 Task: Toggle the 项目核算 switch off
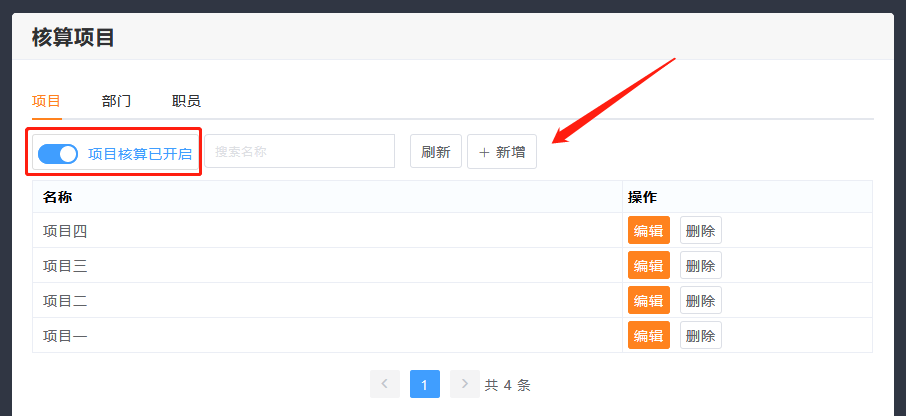[58, 154]
